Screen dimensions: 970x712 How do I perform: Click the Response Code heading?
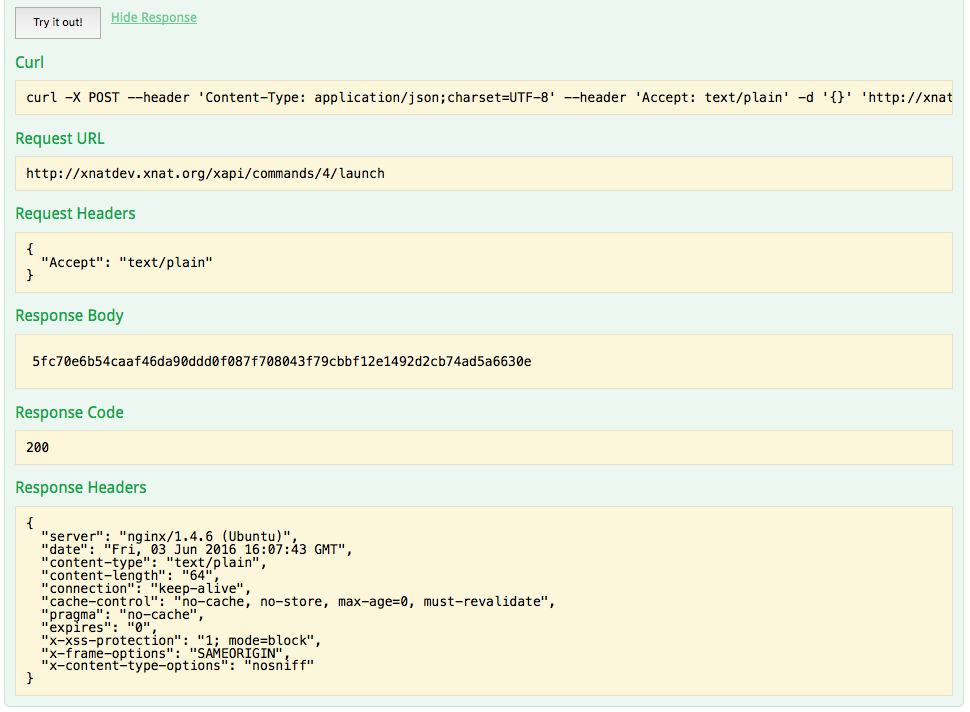[x=69, y=412]
